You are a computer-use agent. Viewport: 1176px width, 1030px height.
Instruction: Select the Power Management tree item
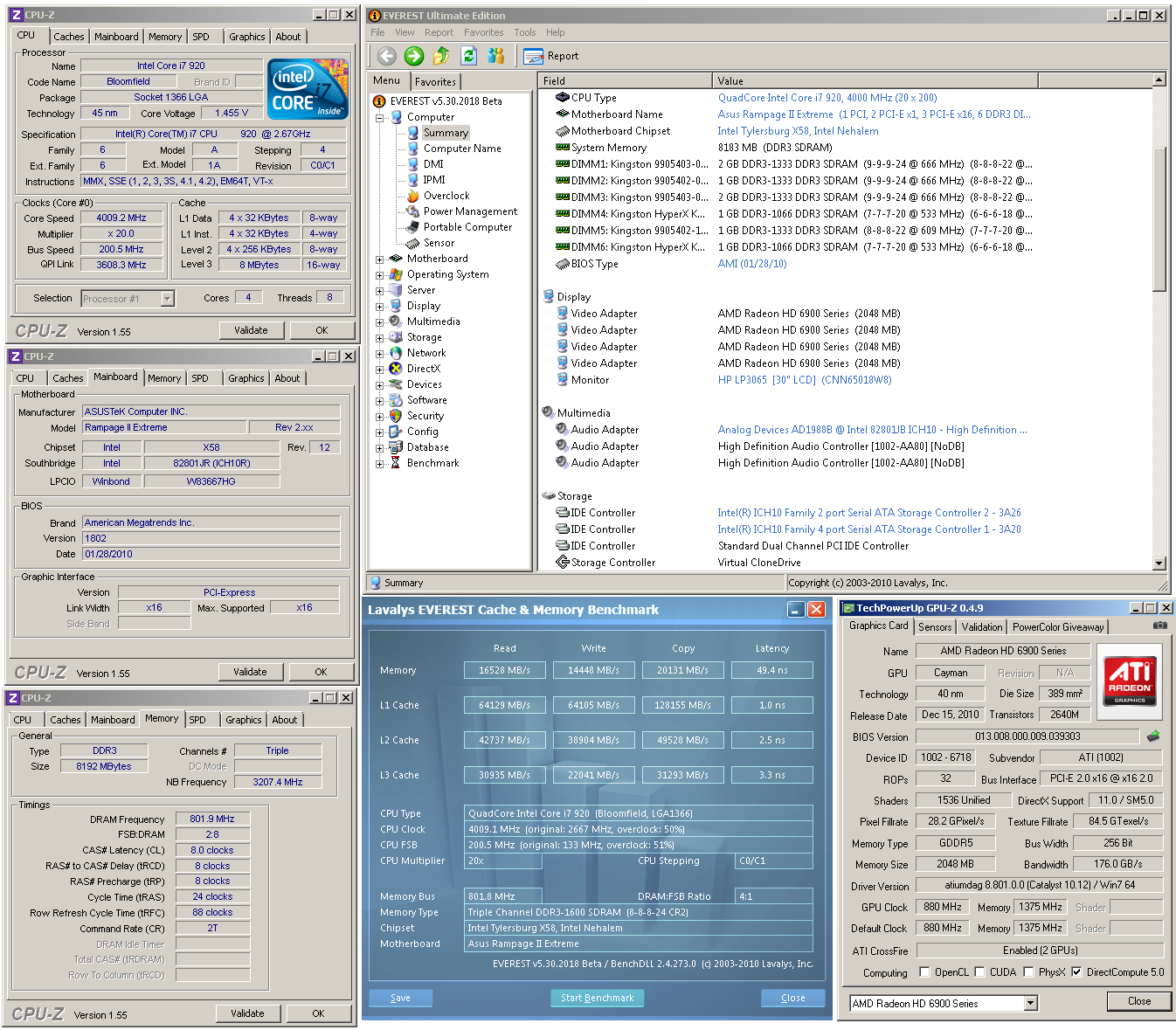point(470,211)
